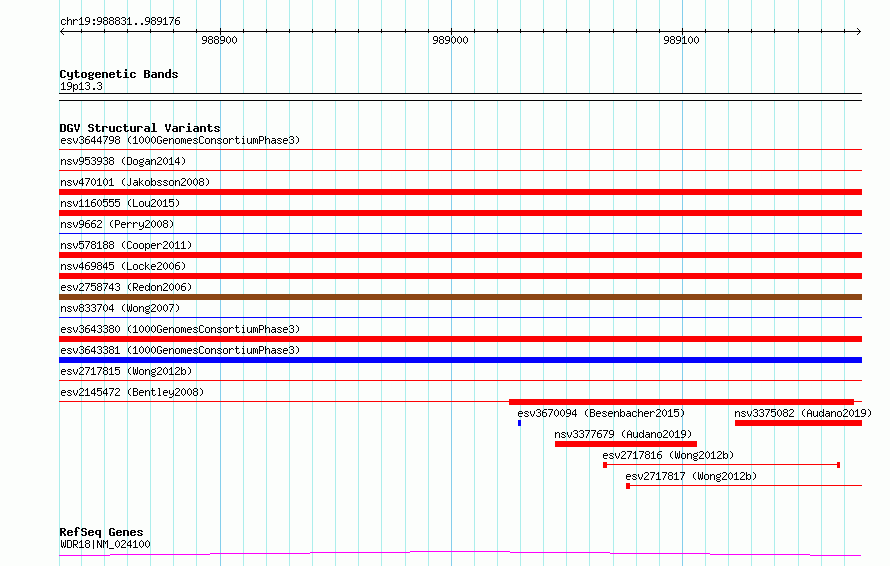Click the red bar under esv3643380
Screen dimensions: 890x566
pos(460,339)
